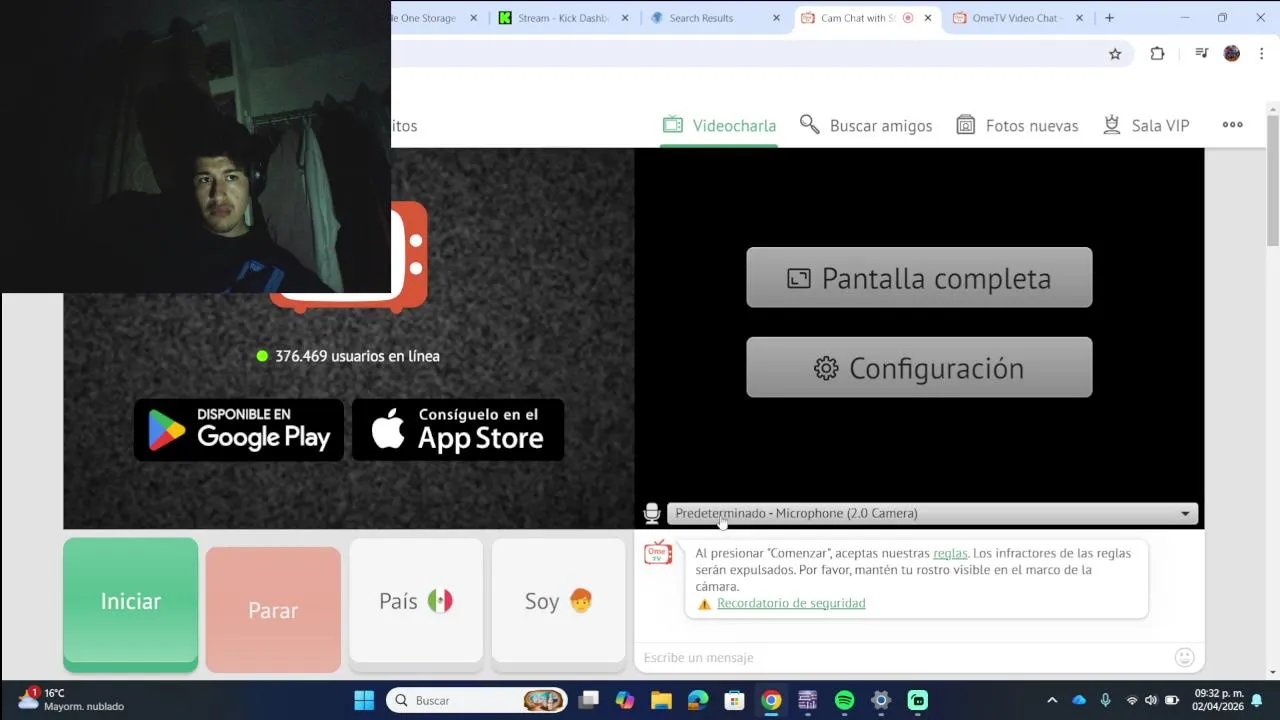
Task: Open the País country selector
Action: click(416, 601)
